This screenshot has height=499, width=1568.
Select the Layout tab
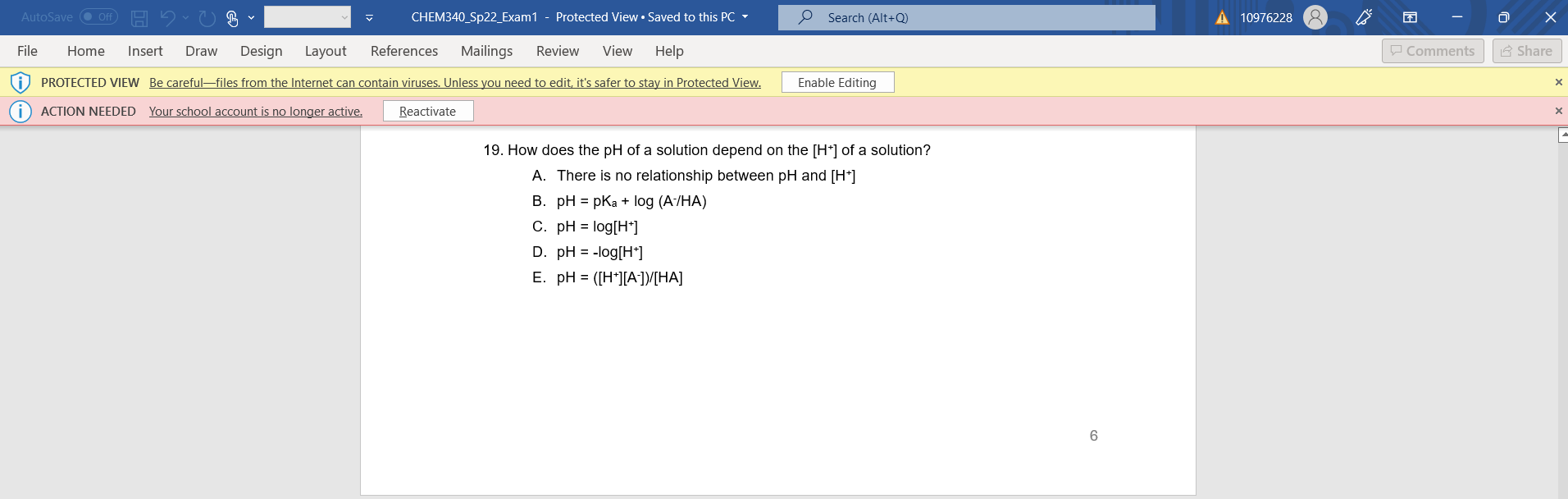pyautogui.click(x=326, y=51)
